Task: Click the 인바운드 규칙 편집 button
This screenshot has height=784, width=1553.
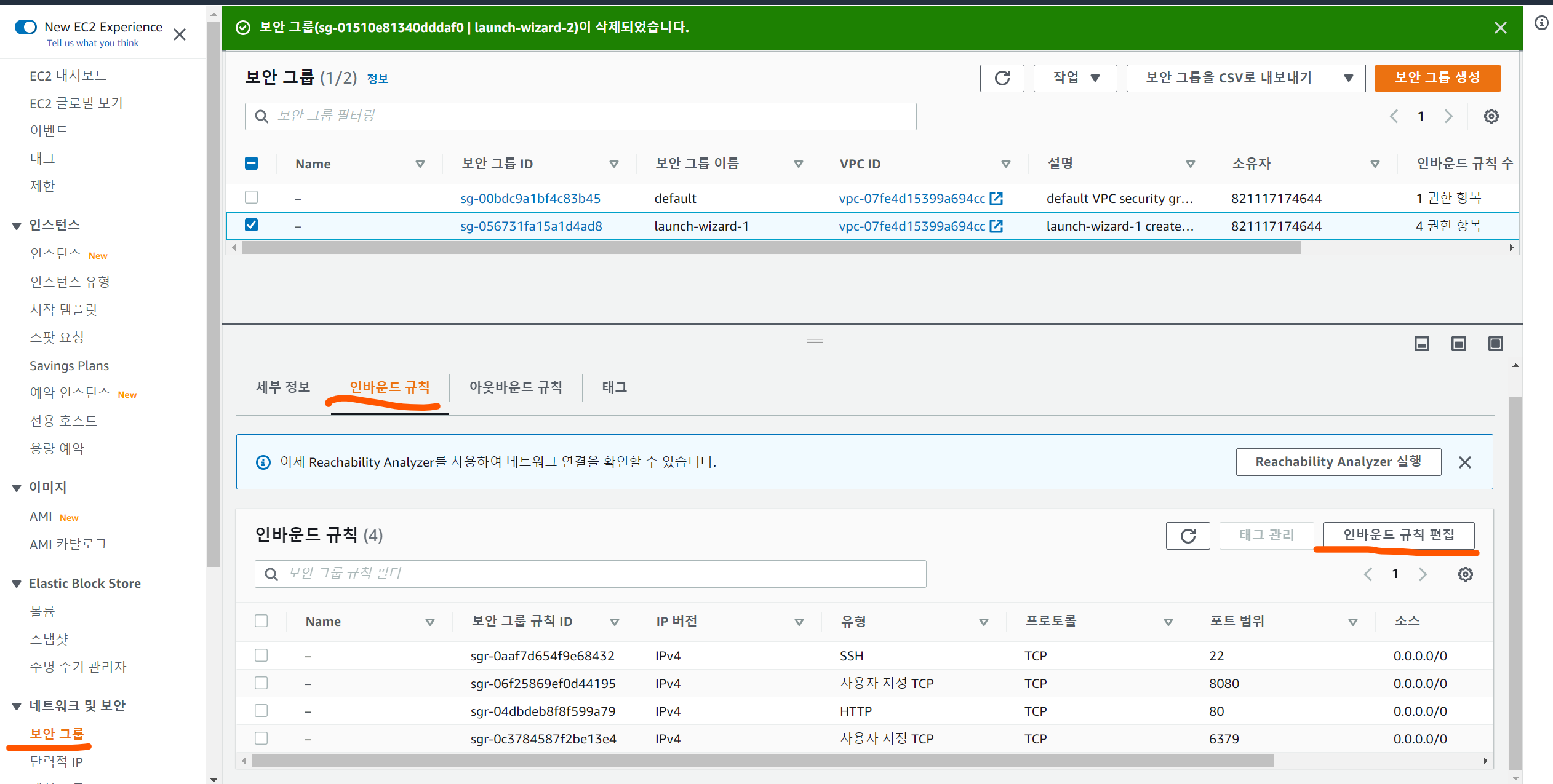Action: click(1399, 535)
